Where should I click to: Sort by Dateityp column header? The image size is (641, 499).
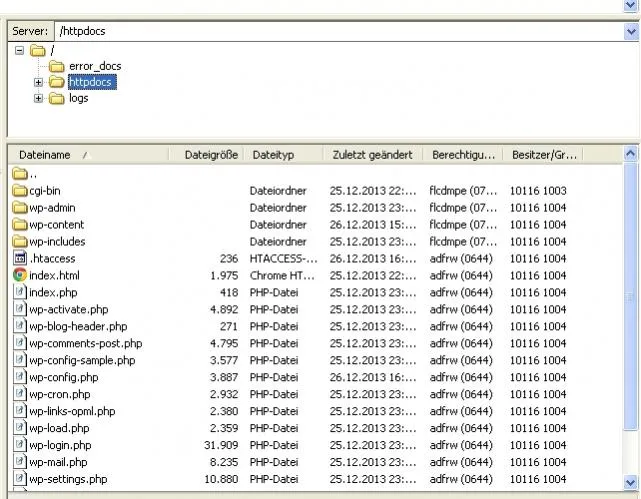283,155
